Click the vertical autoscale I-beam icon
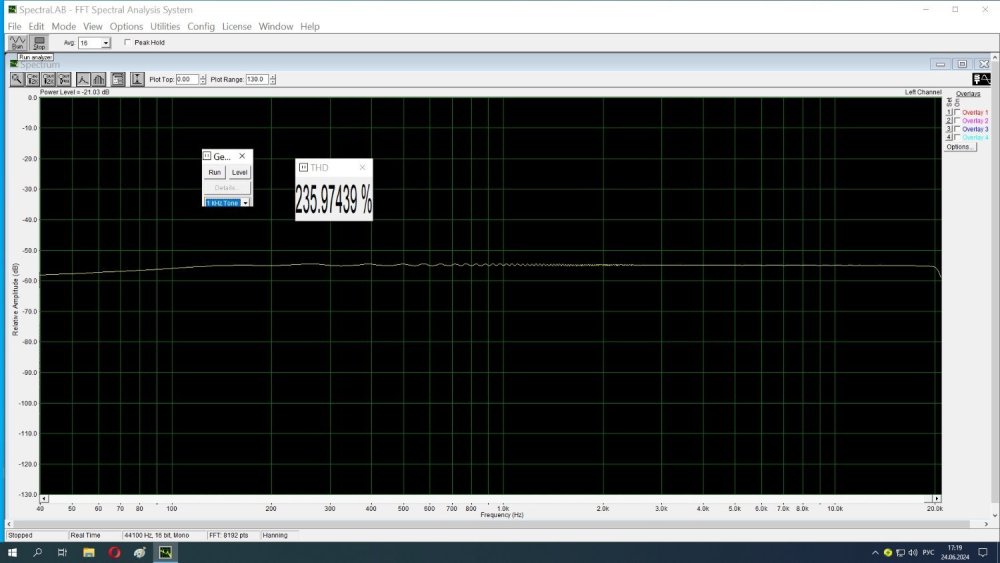1000x563 pixels. (x=136, y=79)
